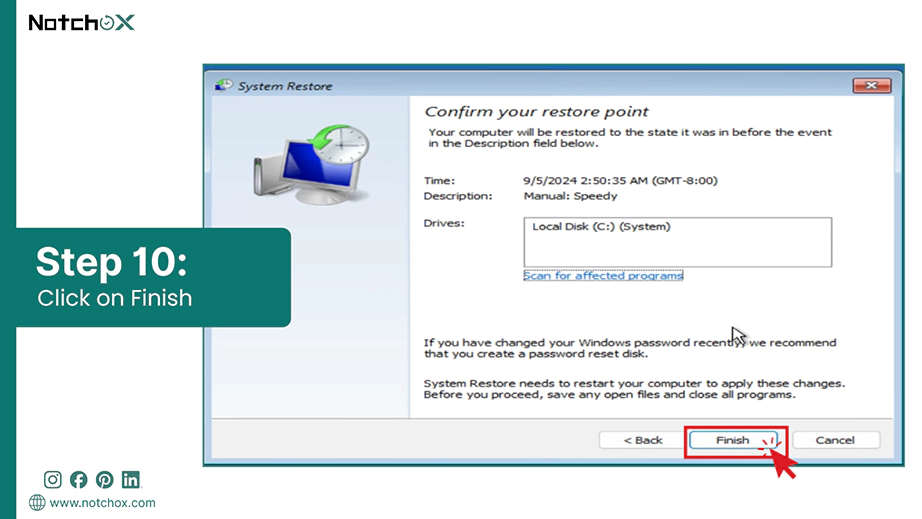This screenshot has width=922, height=519.
Task: Click the Instagram icon
Action: click(52, 480)
